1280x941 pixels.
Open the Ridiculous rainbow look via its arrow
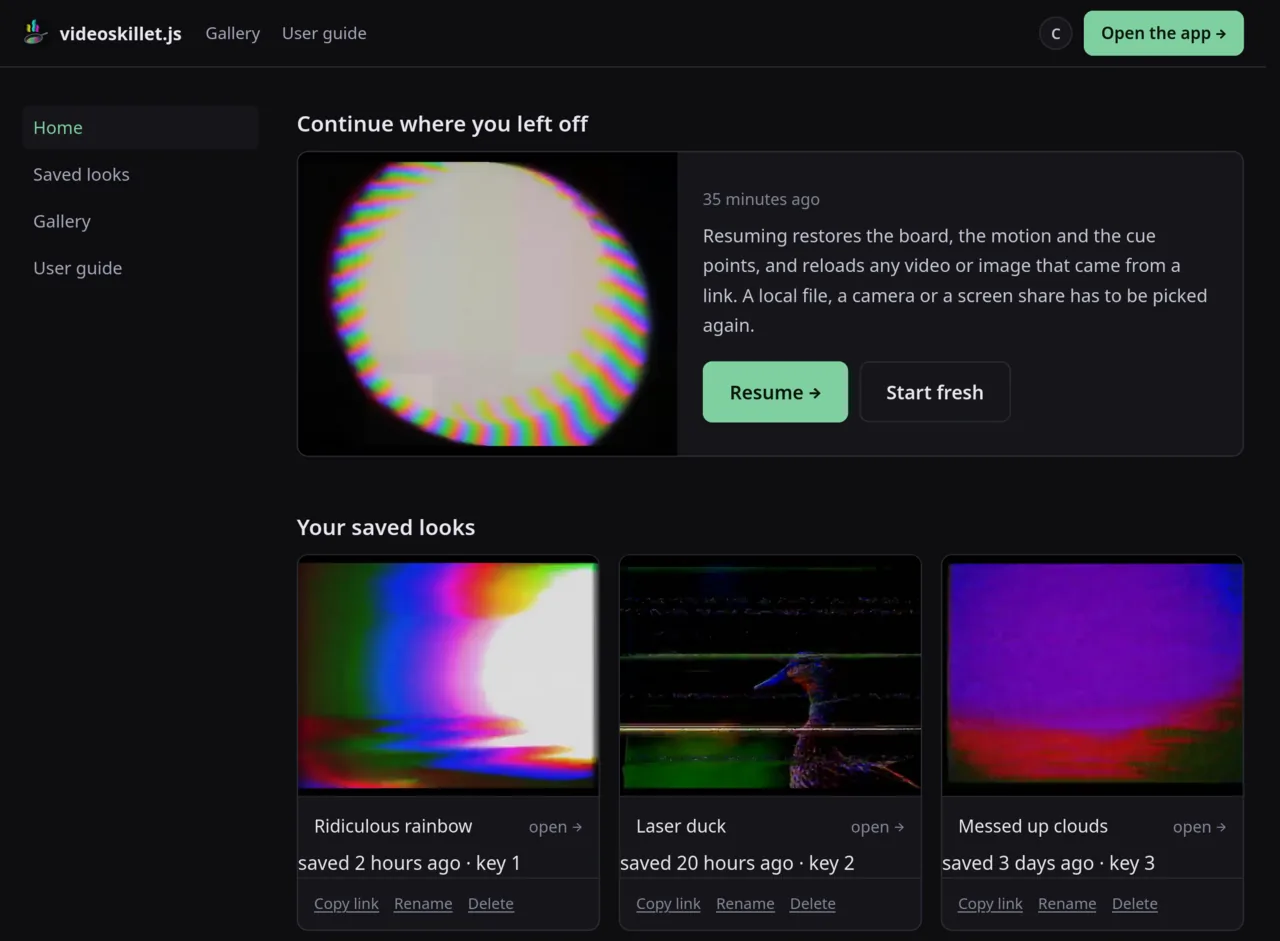point(555,827)
